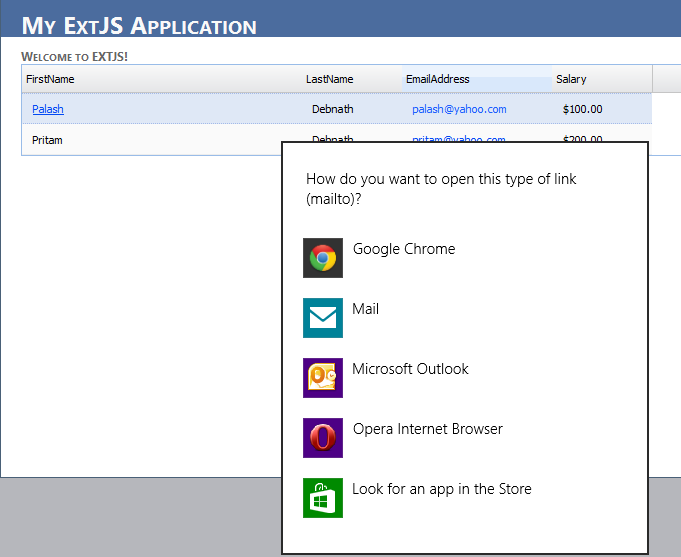
Task: Select Opera Internet Browser label
Action: click(427, 429)
